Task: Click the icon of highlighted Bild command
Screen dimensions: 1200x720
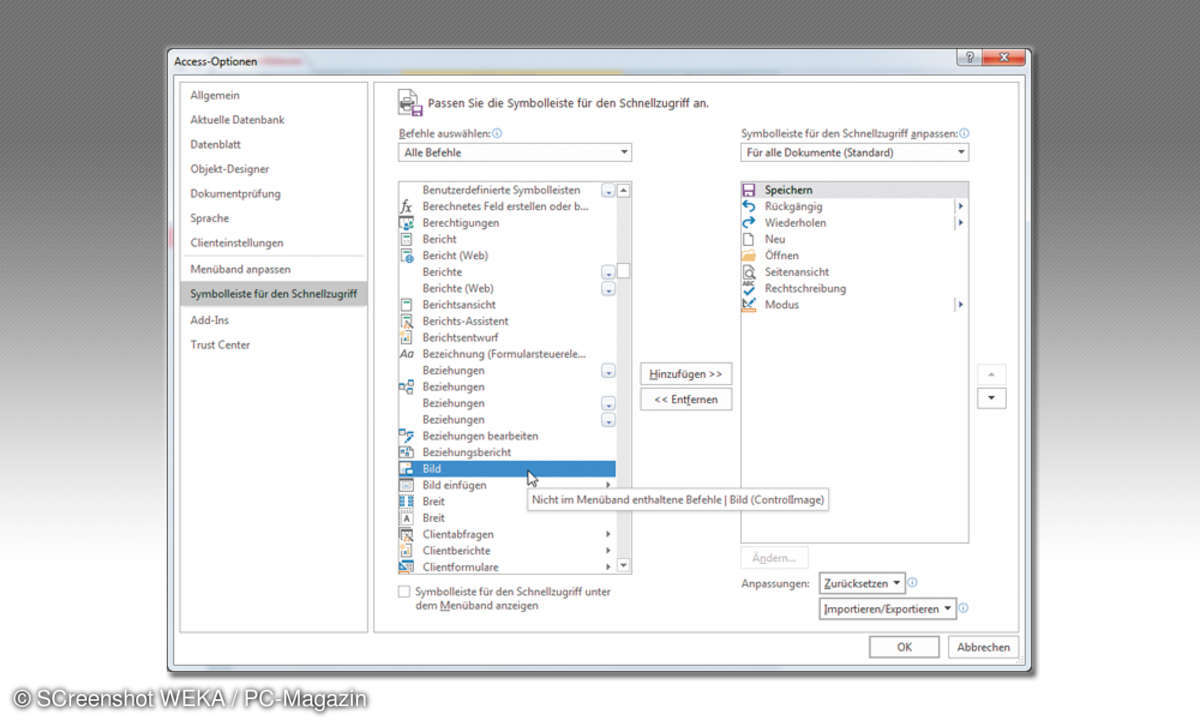Action: 406,469
